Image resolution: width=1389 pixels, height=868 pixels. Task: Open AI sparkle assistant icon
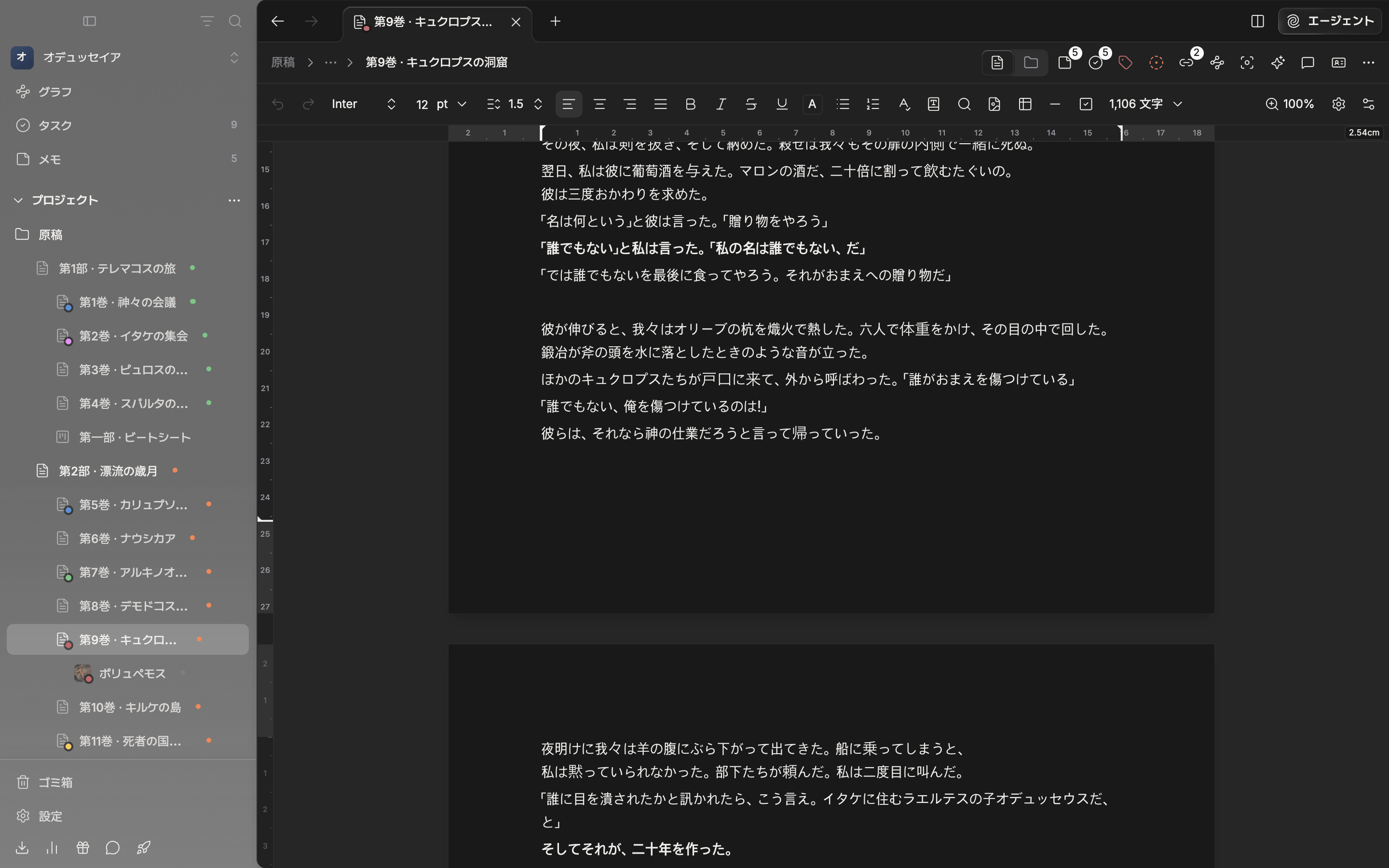pyautogui.click(x=1277, y=63)
